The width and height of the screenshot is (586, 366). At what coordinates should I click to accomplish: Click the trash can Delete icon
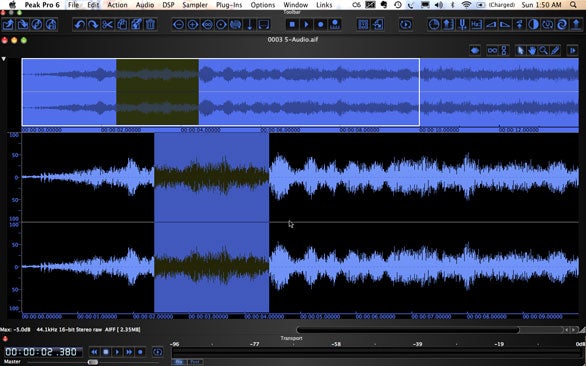coord(150,25)
